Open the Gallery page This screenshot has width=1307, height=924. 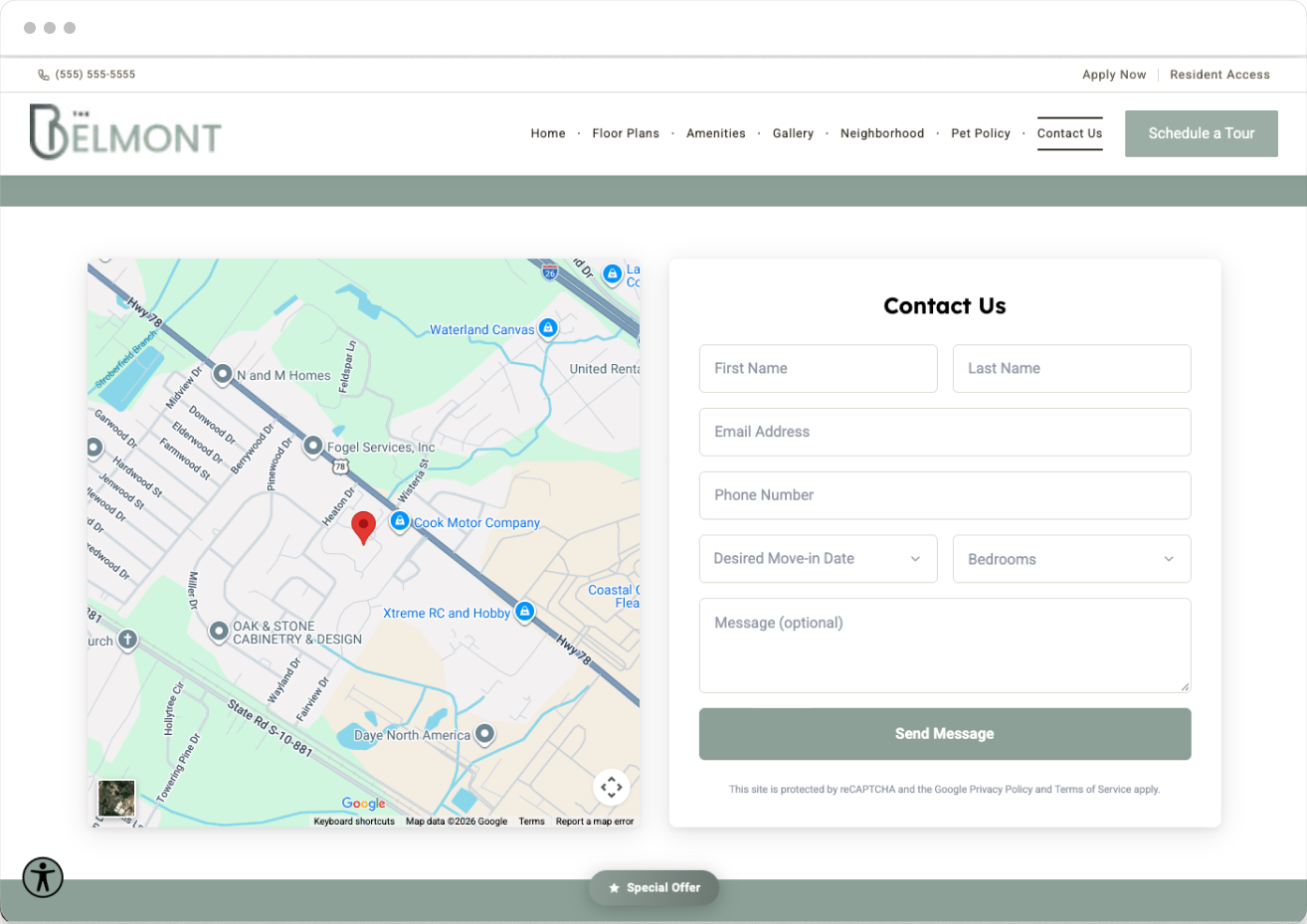(793, 133)
